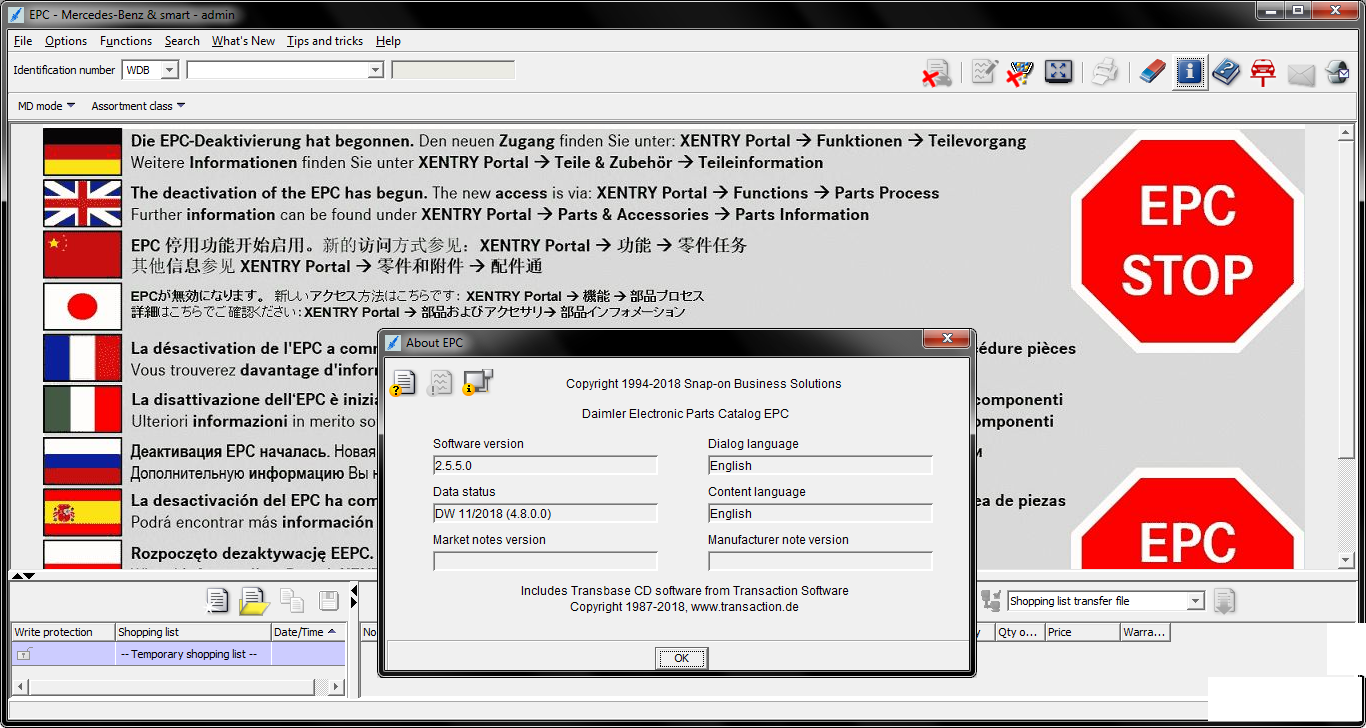This screenshot has height=728, width=1366.
Task: Open the Tips and tricks menu
Action: click(x=325, y=41)
